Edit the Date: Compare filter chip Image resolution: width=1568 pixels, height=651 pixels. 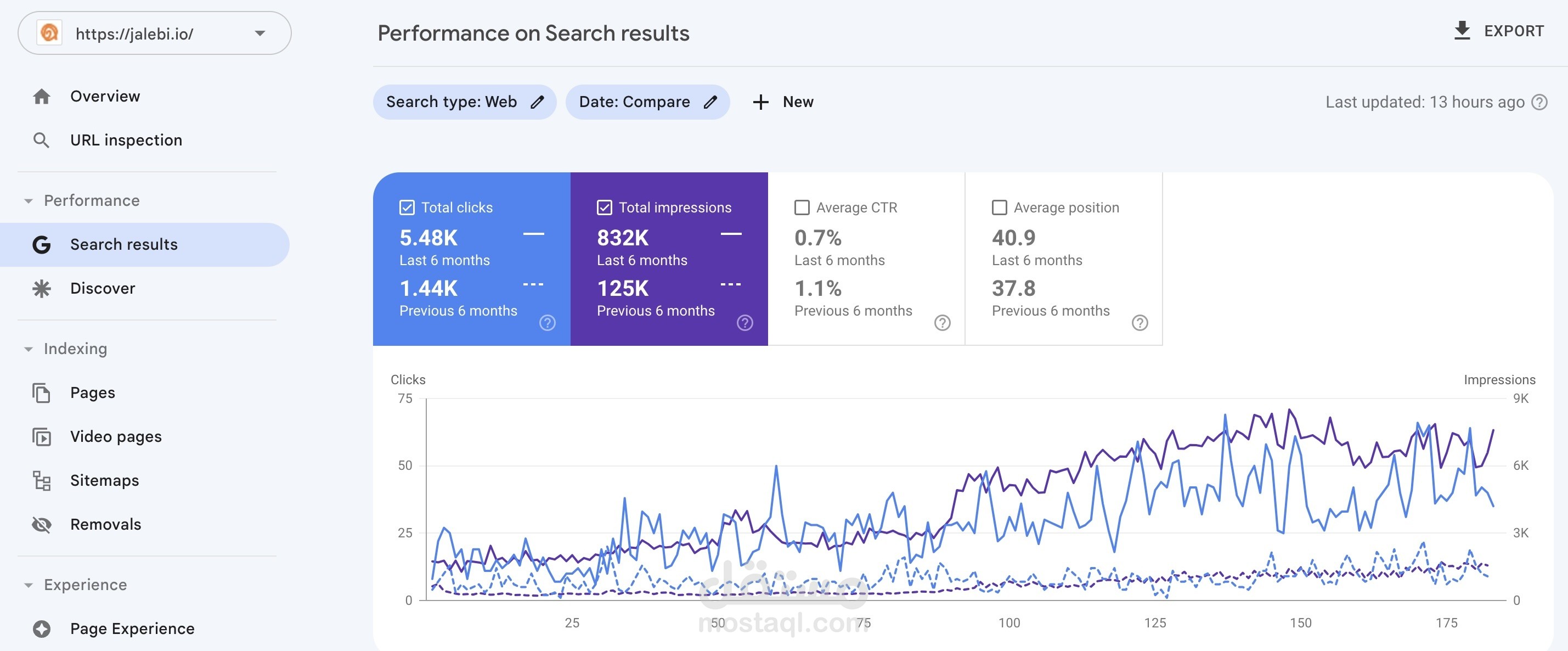tap(647, 102)
